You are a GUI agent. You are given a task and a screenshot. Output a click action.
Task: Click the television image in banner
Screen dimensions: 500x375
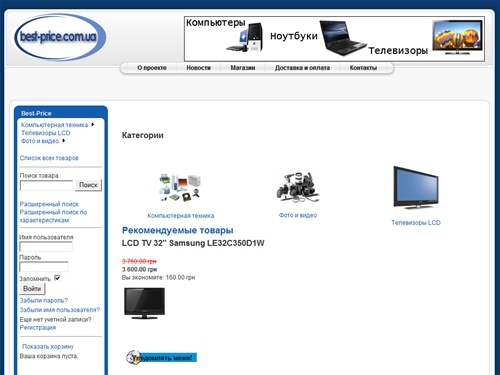(458, 37)
